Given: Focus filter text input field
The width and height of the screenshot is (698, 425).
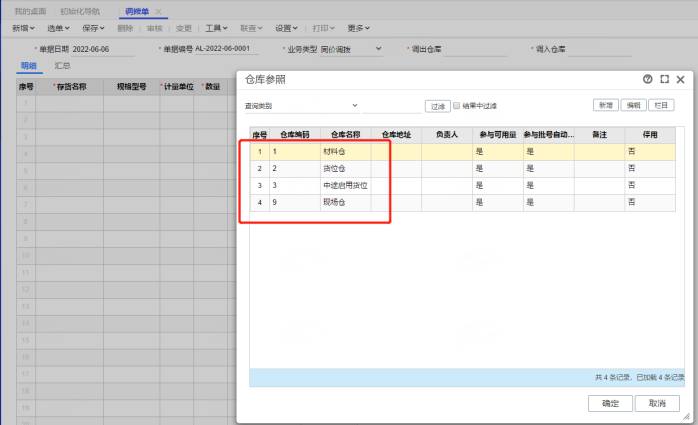Looking at the screenshot, I should click(x=392, y=106).
